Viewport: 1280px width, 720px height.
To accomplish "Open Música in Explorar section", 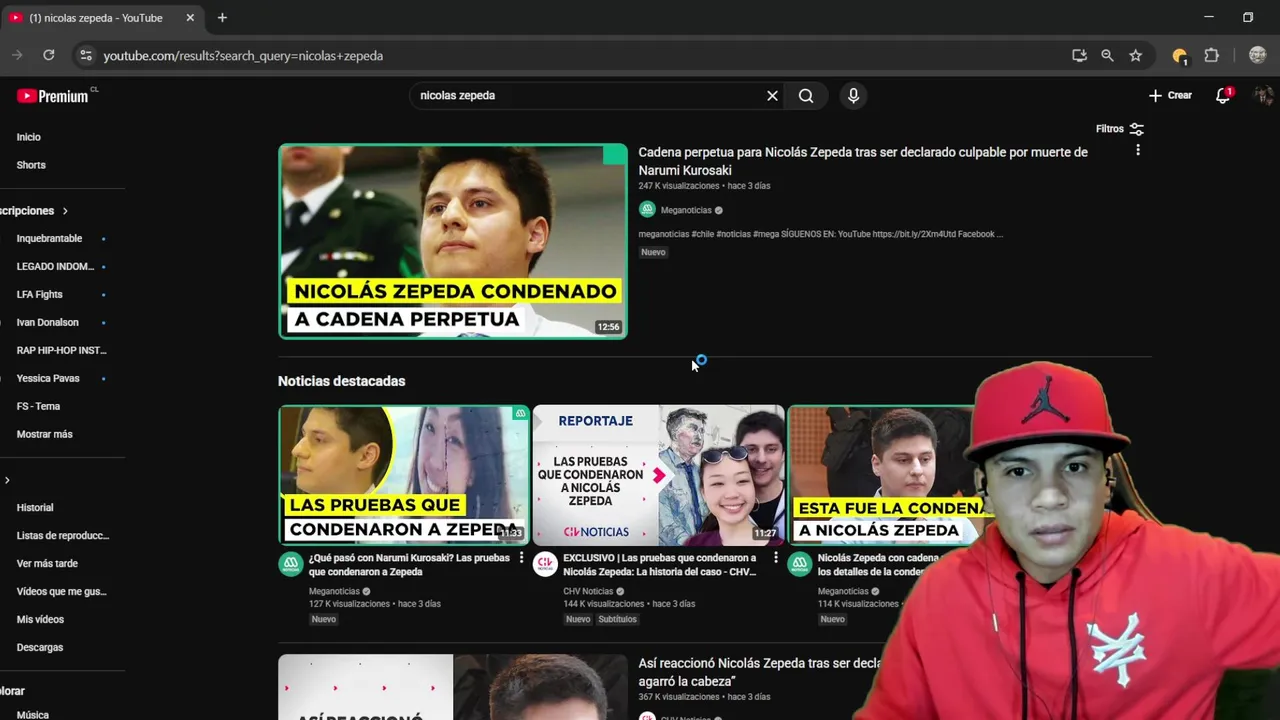I will 33,715.
